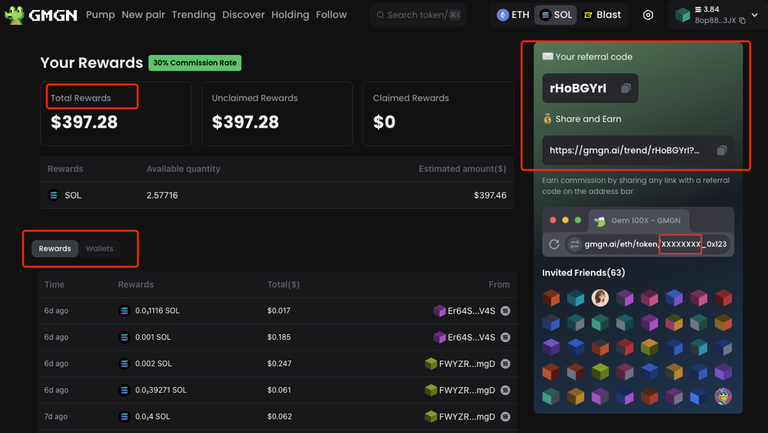This screenshot has width=768, height=433.
Task: Open the Trending page
Action: 193,15
